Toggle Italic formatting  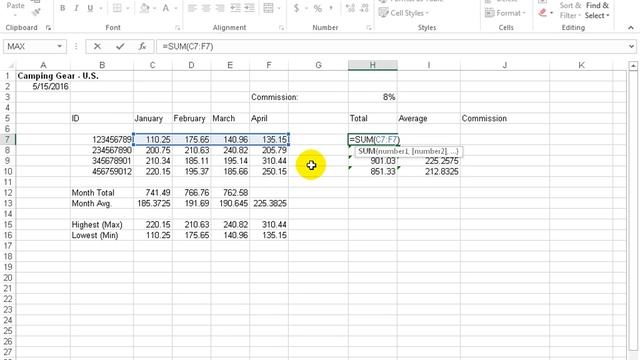[76, 8]
